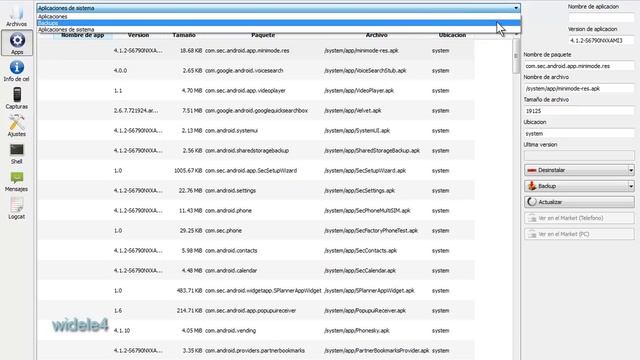Open the Mensajes chat icon
The width and height of the screenshot is (640, 360).
click(17, 178)
